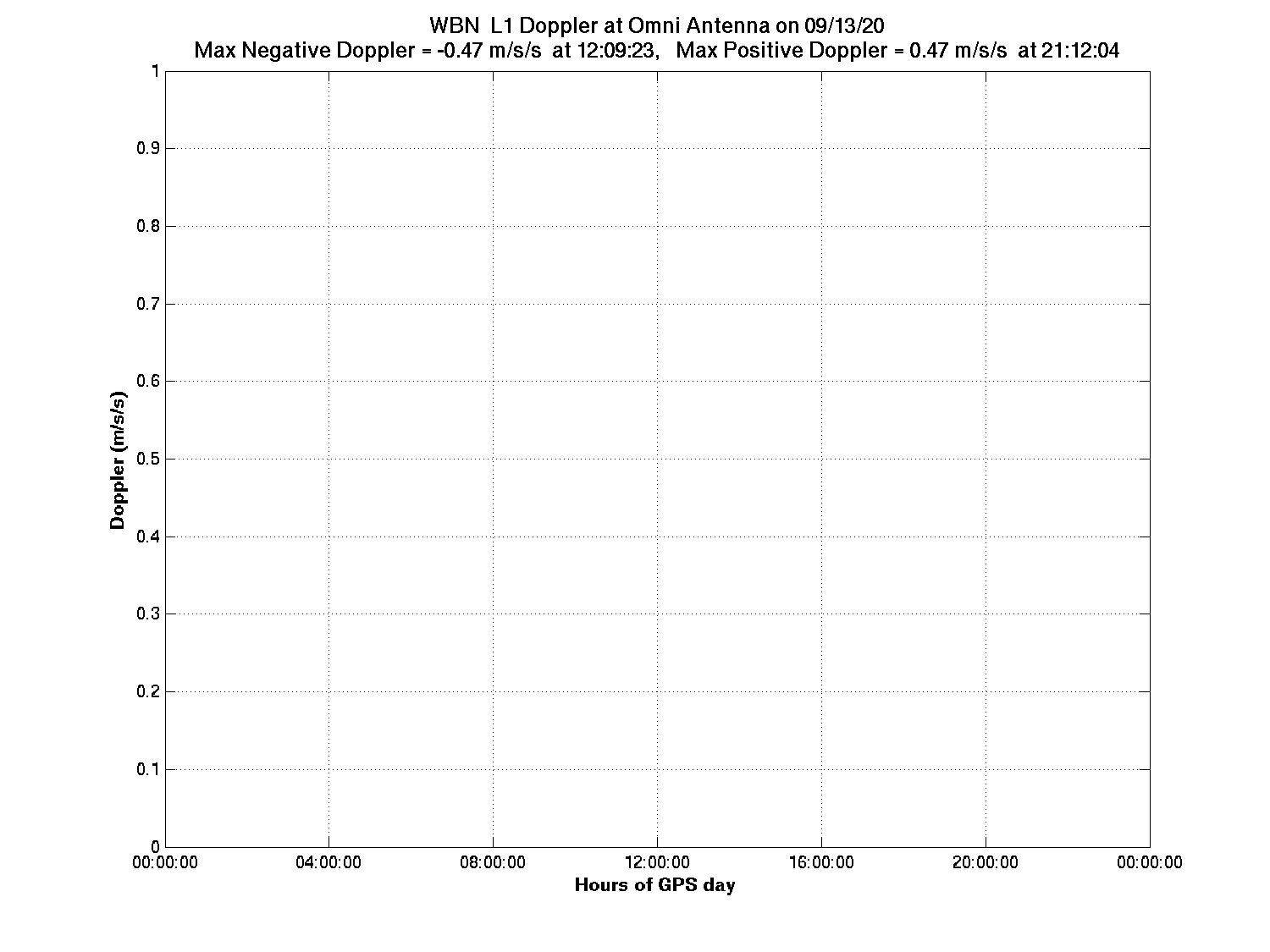1270x952 pixels.
Task: Click the plot title 'WBN L1 Doppler at Omni Antenna'
Action: (599, 25)
